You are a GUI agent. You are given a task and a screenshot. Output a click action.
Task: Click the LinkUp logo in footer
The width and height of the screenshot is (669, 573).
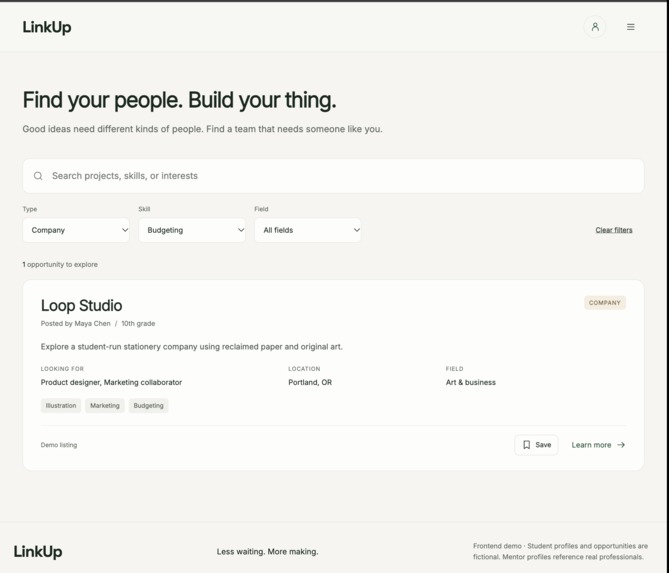(x=38, y=552)
